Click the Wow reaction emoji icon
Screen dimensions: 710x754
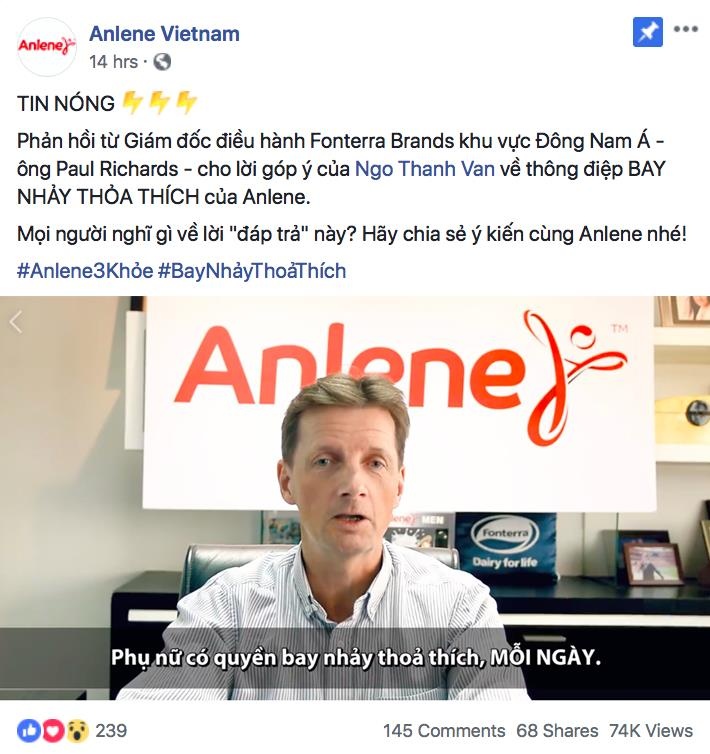tap(77, 731)
